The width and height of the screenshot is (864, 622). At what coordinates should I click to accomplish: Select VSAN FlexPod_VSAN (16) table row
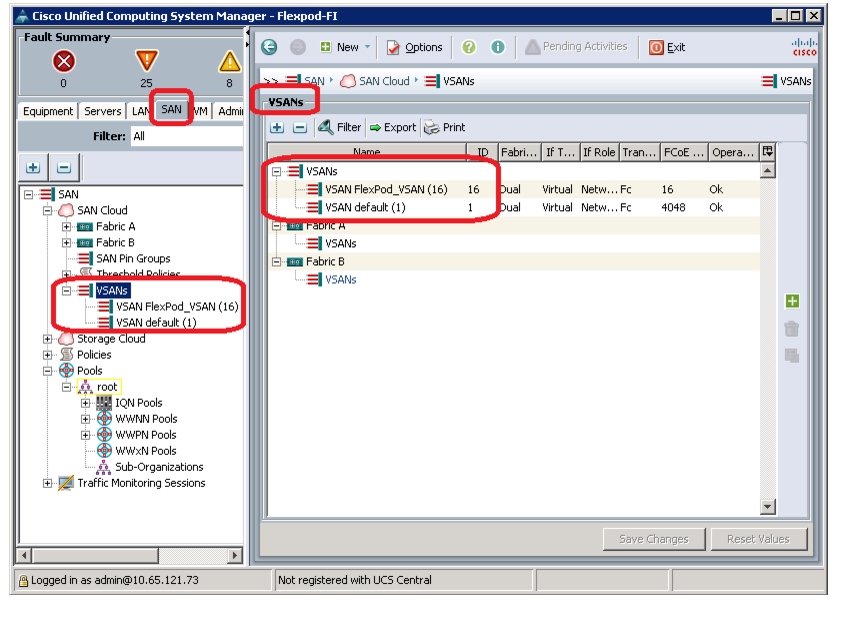[514, 190]
